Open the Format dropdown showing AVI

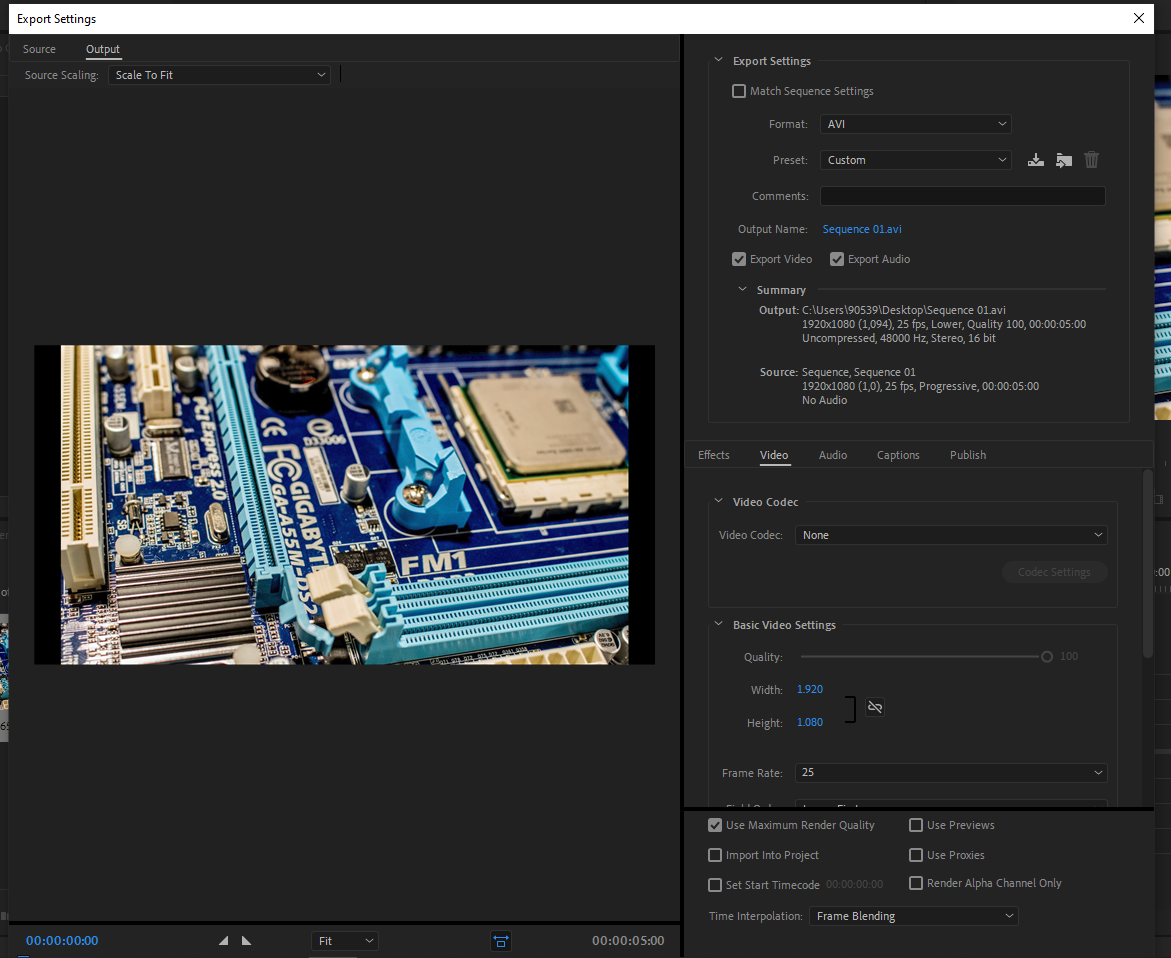point(916,124)
